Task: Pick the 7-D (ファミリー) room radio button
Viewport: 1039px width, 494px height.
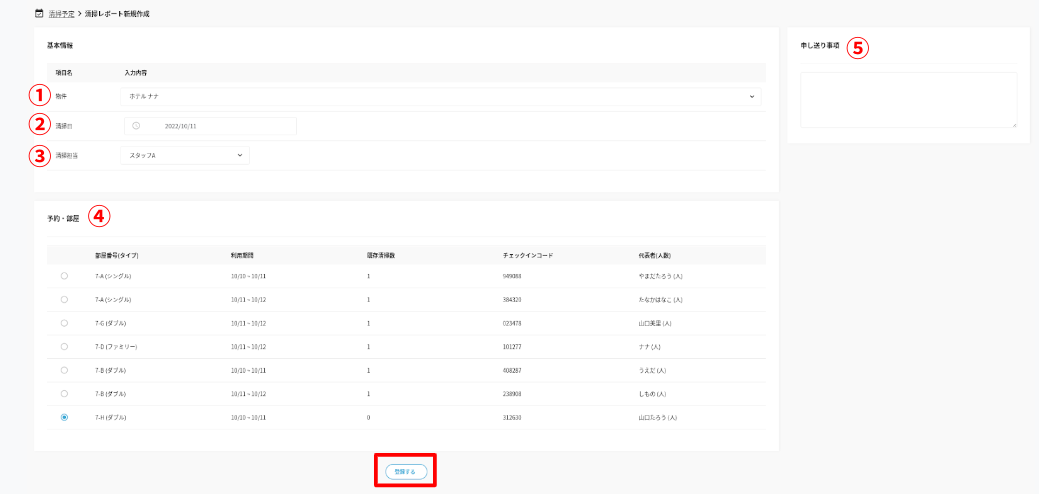Action: 64,346
